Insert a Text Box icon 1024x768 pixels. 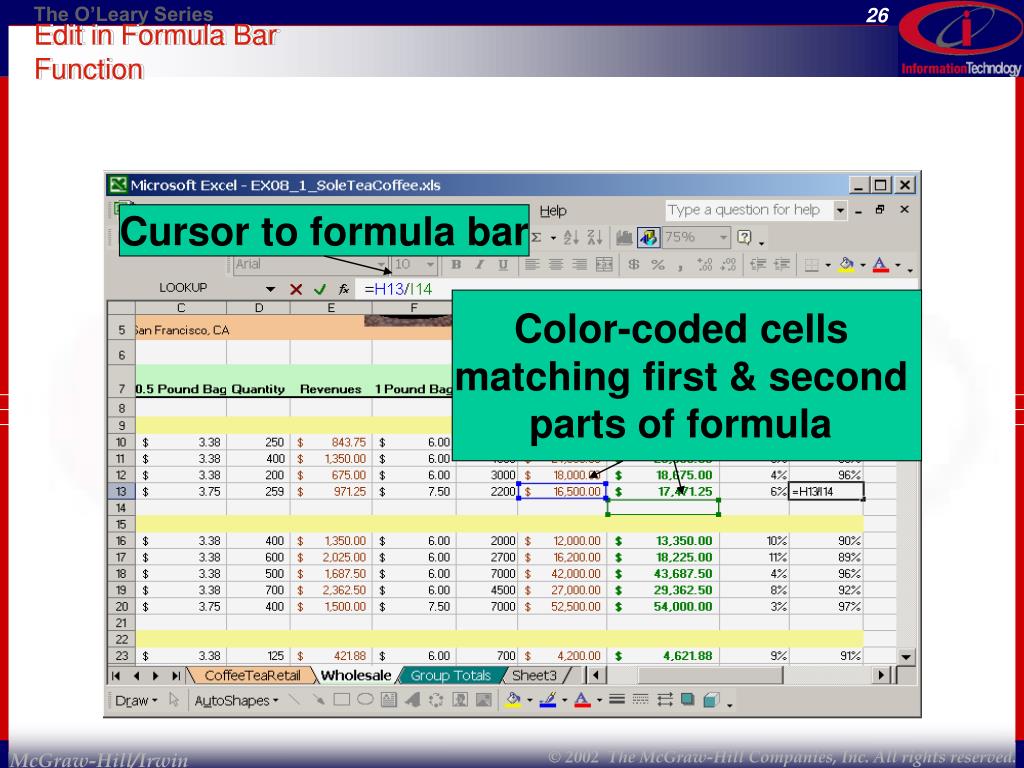[389, 700]
